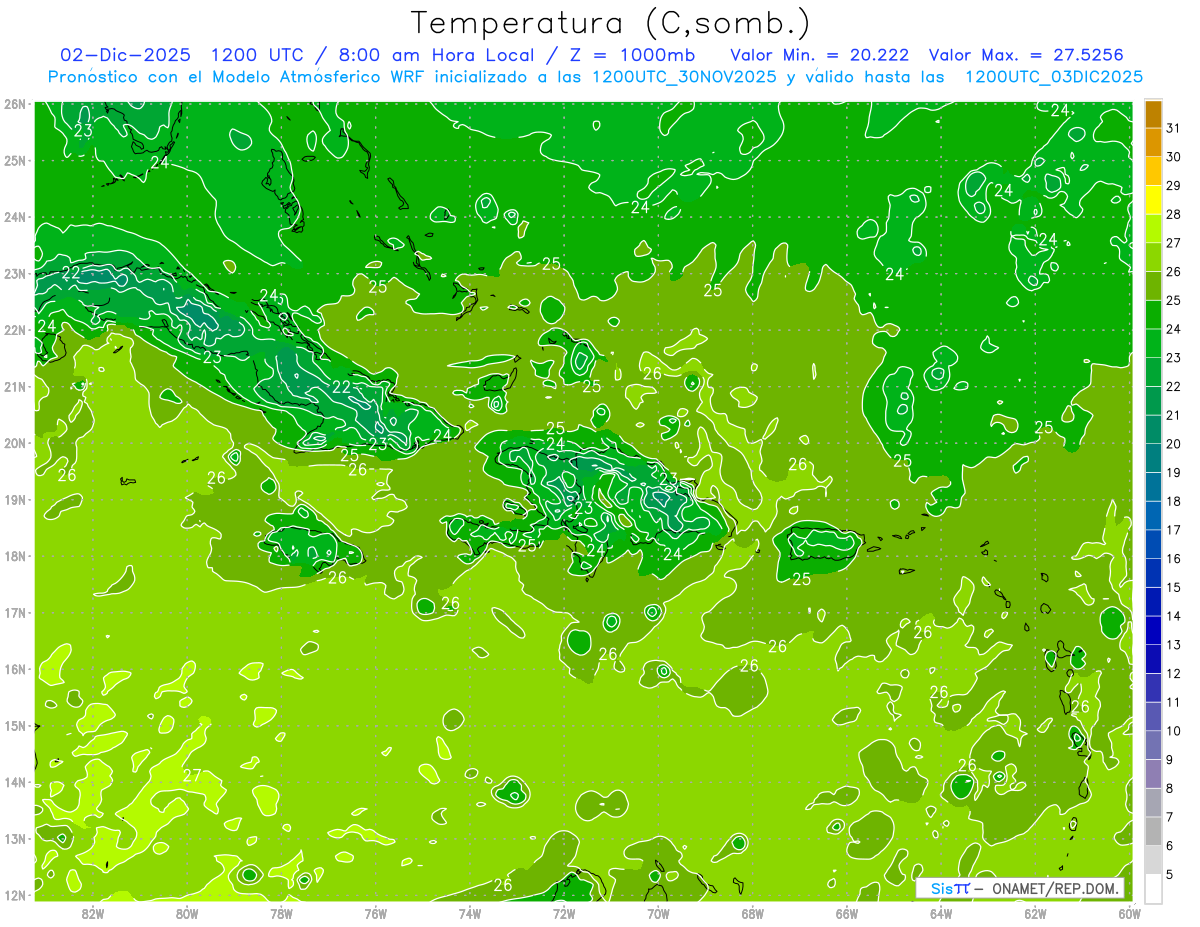This screenshot has height=927, width=1200.
Task: Click the legend value '31'
Action: click(1173, 128)
